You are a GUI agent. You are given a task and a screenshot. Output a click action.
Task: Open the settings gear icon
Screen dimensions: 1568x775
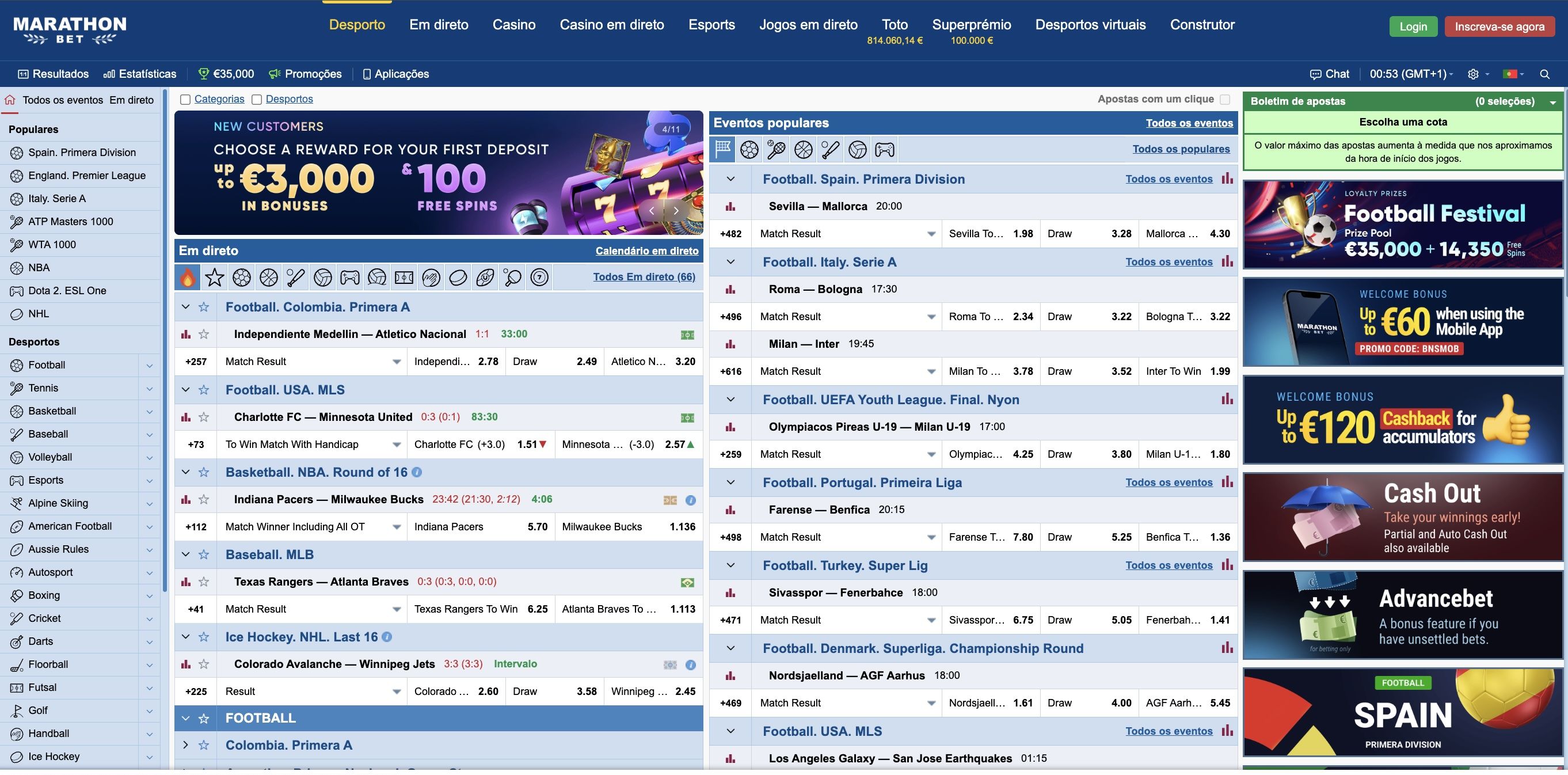pos(1472,74)
